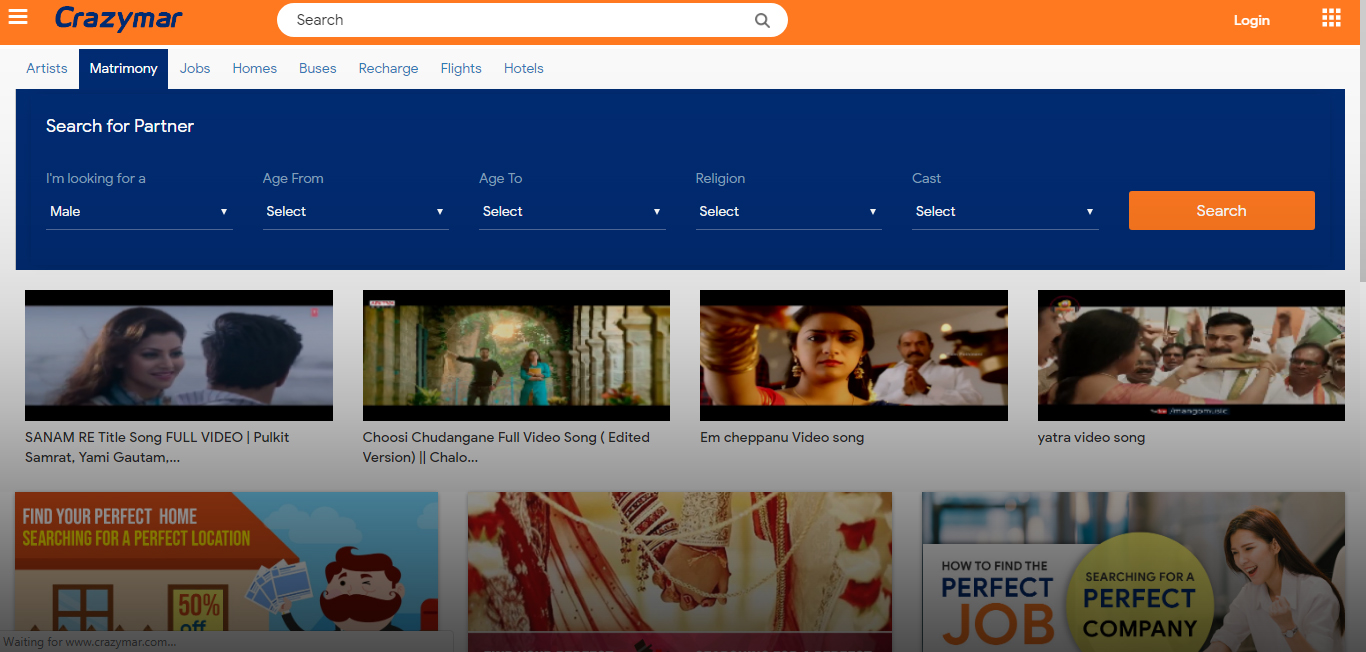Open the Flights tab

(461, 68)
